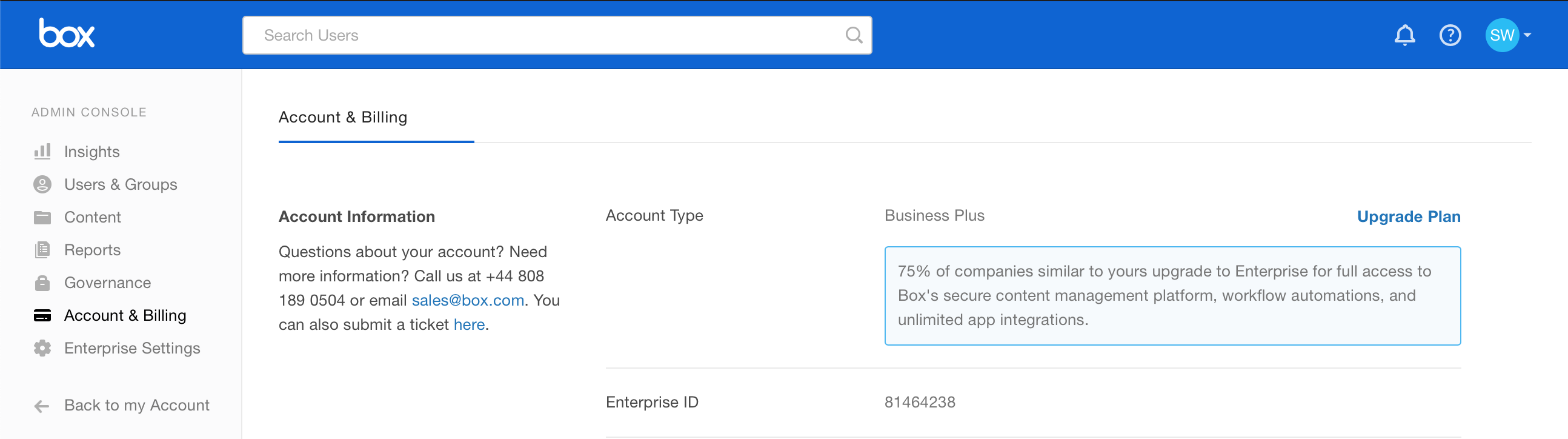Screen dimensions: 1568x439
Task: Click the Enterprise ID label
Action: (652, 402)
